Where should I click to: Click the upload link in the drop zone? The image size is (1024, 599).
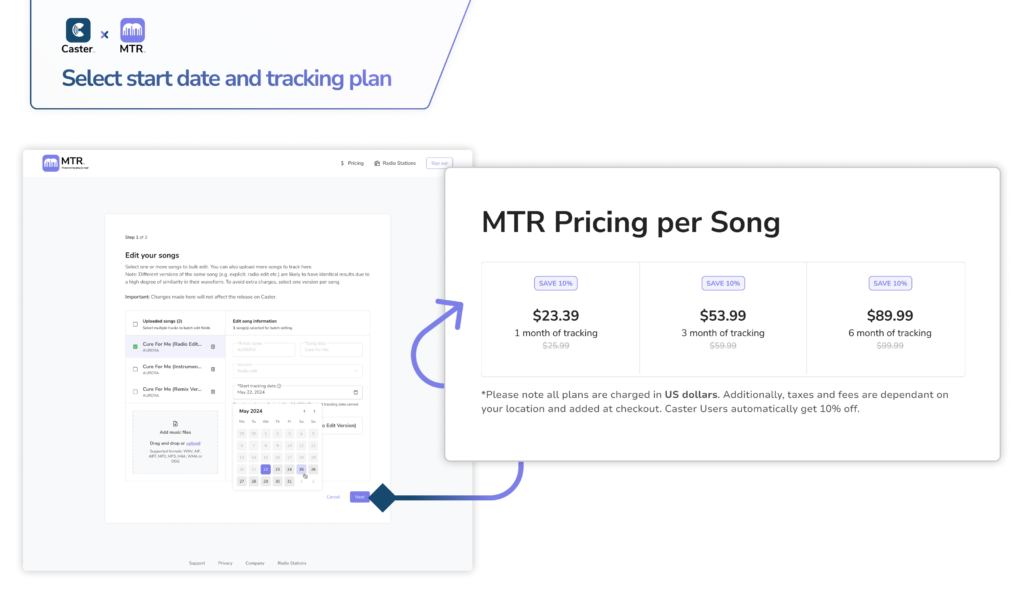193,444
